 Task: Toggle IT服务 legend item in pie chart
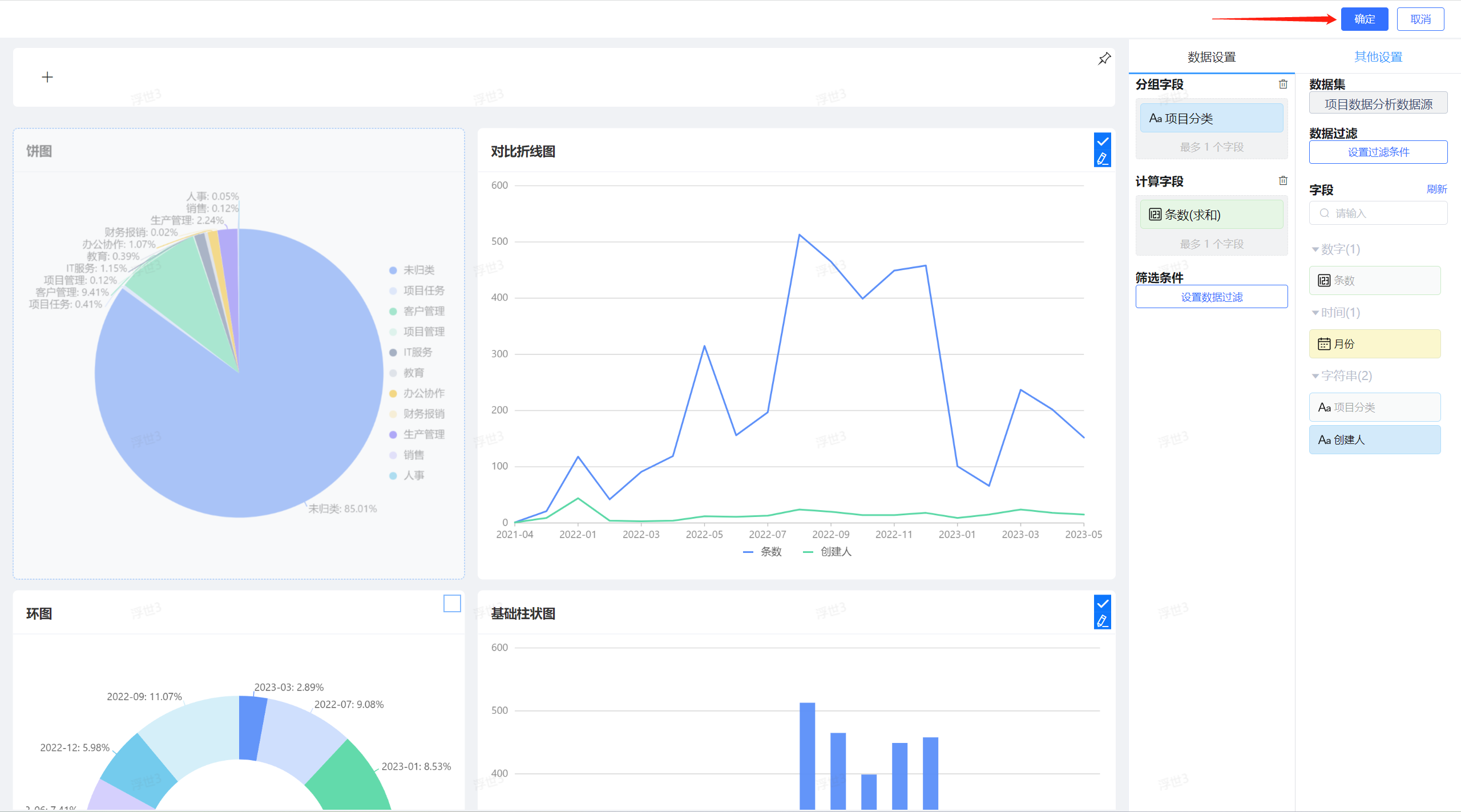(411, 352)
